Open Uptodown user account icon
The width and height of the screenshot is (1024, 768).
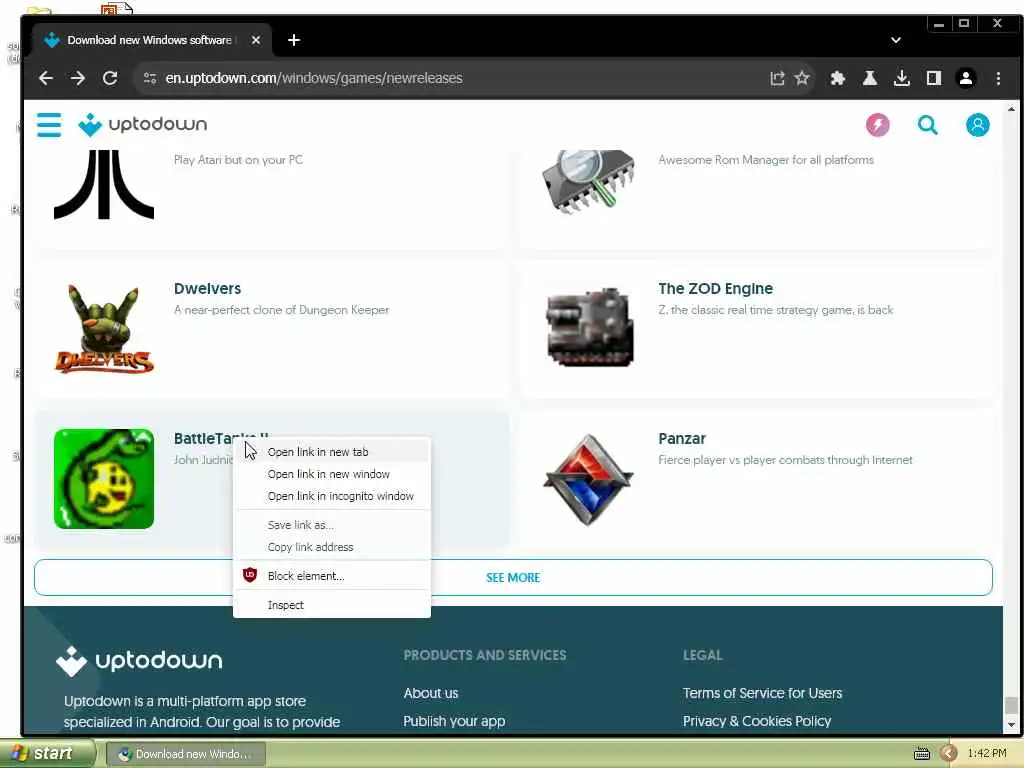tap(977, 125)
